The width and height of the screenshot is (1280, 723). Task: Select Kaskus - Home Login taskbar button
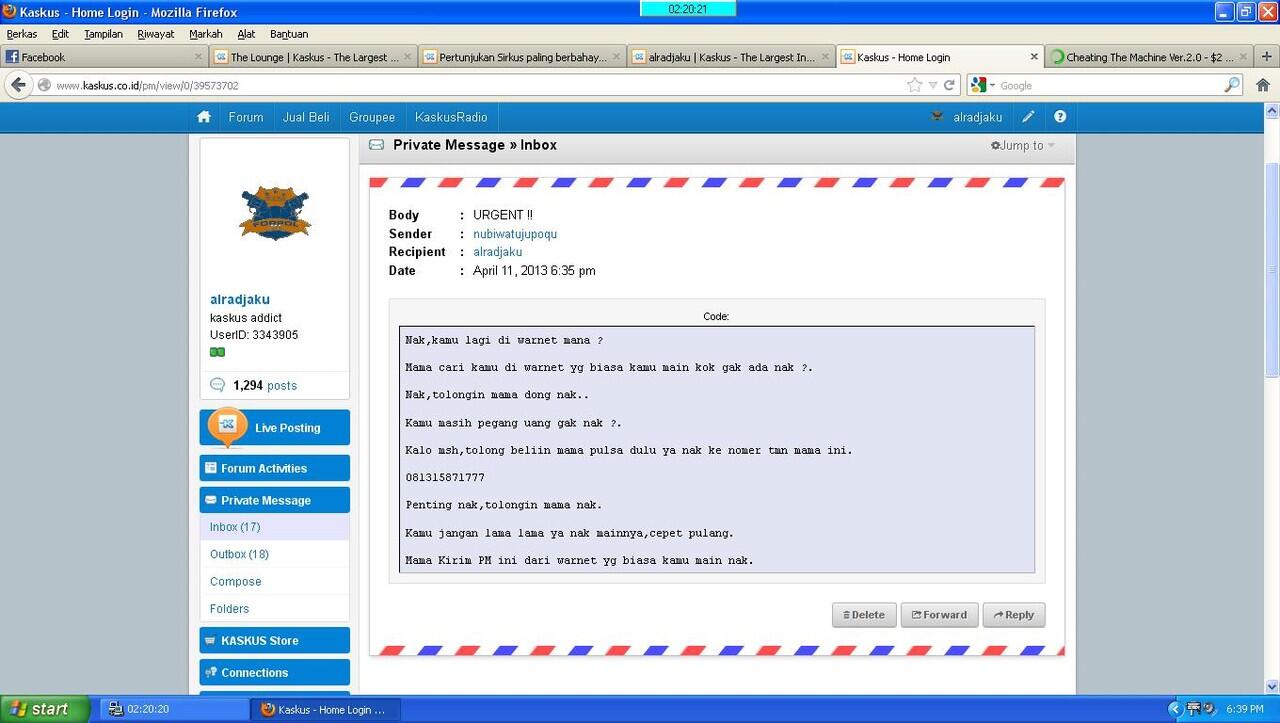(x=327, y=709)
